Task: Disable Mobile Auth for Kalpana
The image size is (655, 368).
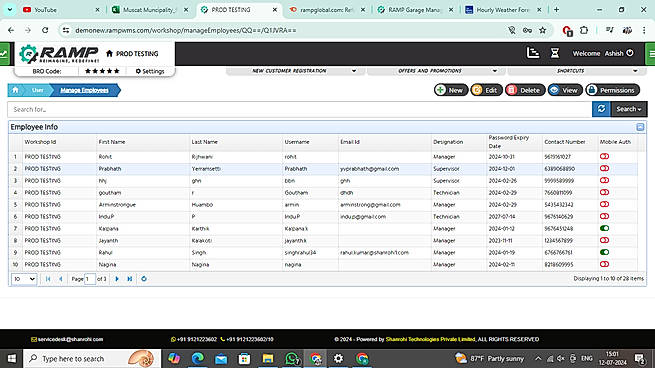Action: point(604,228)
